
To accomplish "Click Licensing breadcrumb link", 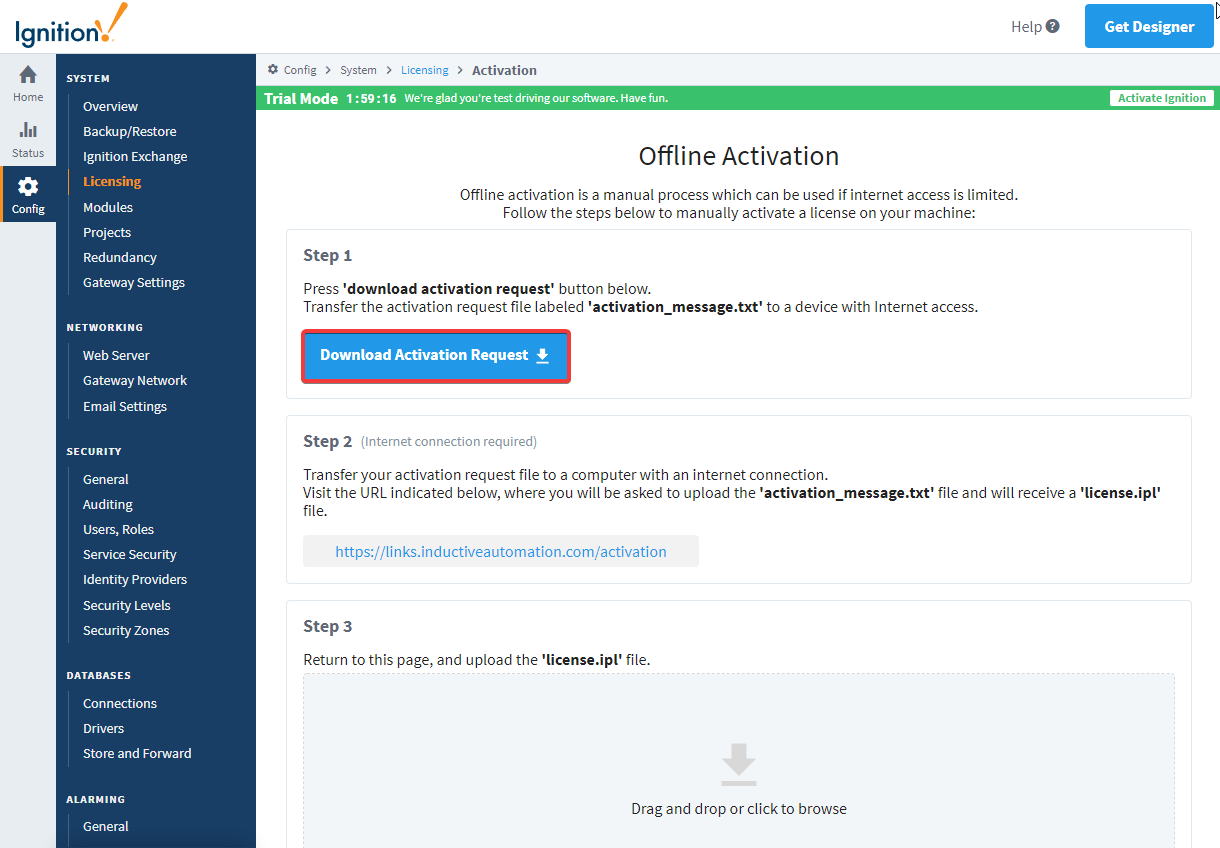I will [425, 70].
